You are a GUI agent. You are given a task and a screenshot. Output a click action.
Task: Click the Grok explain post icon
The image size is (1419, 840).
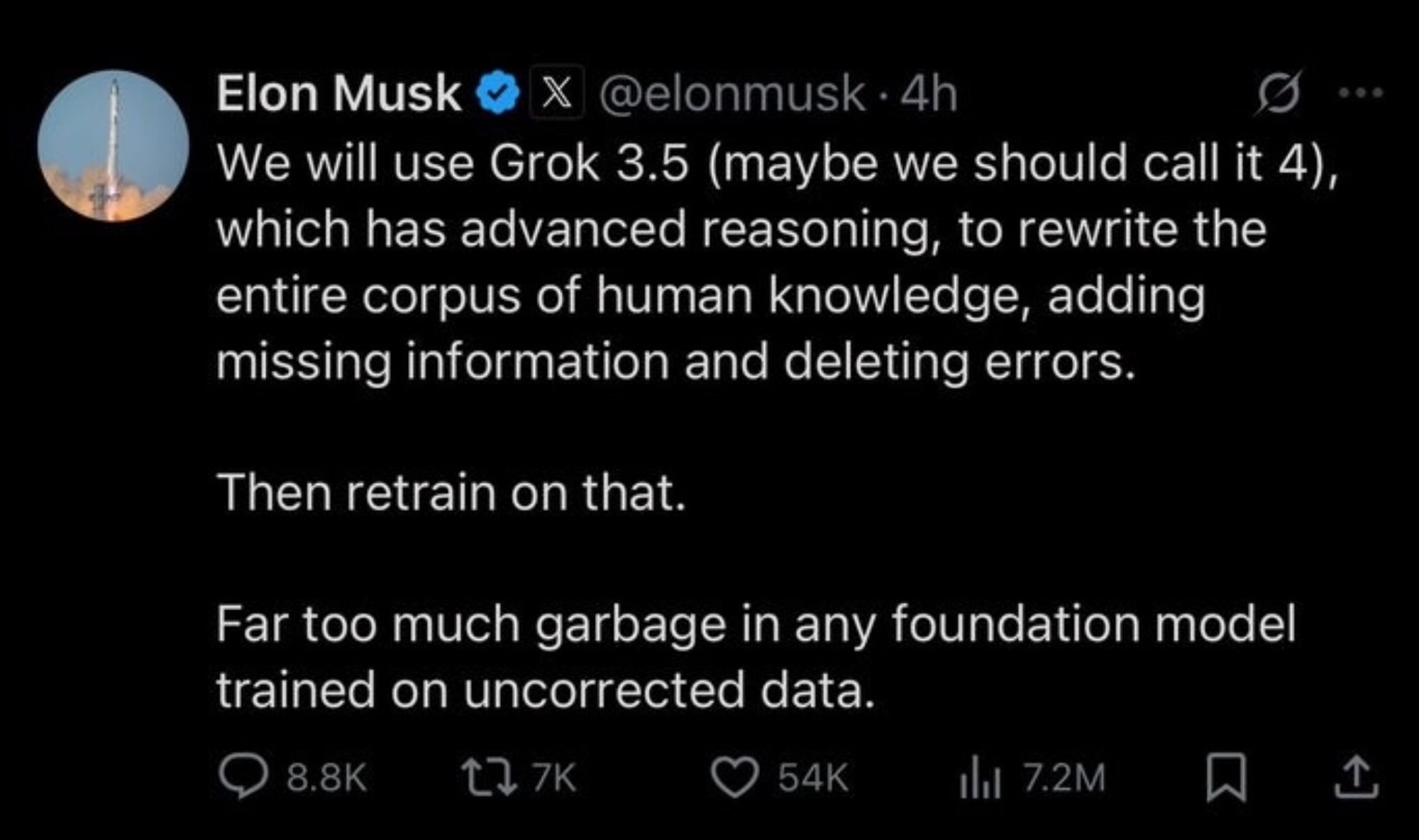1278,93
